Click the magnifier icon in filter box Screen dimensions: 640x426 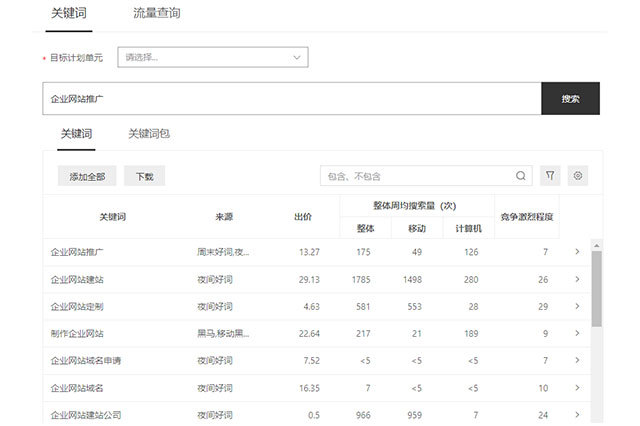521,176
